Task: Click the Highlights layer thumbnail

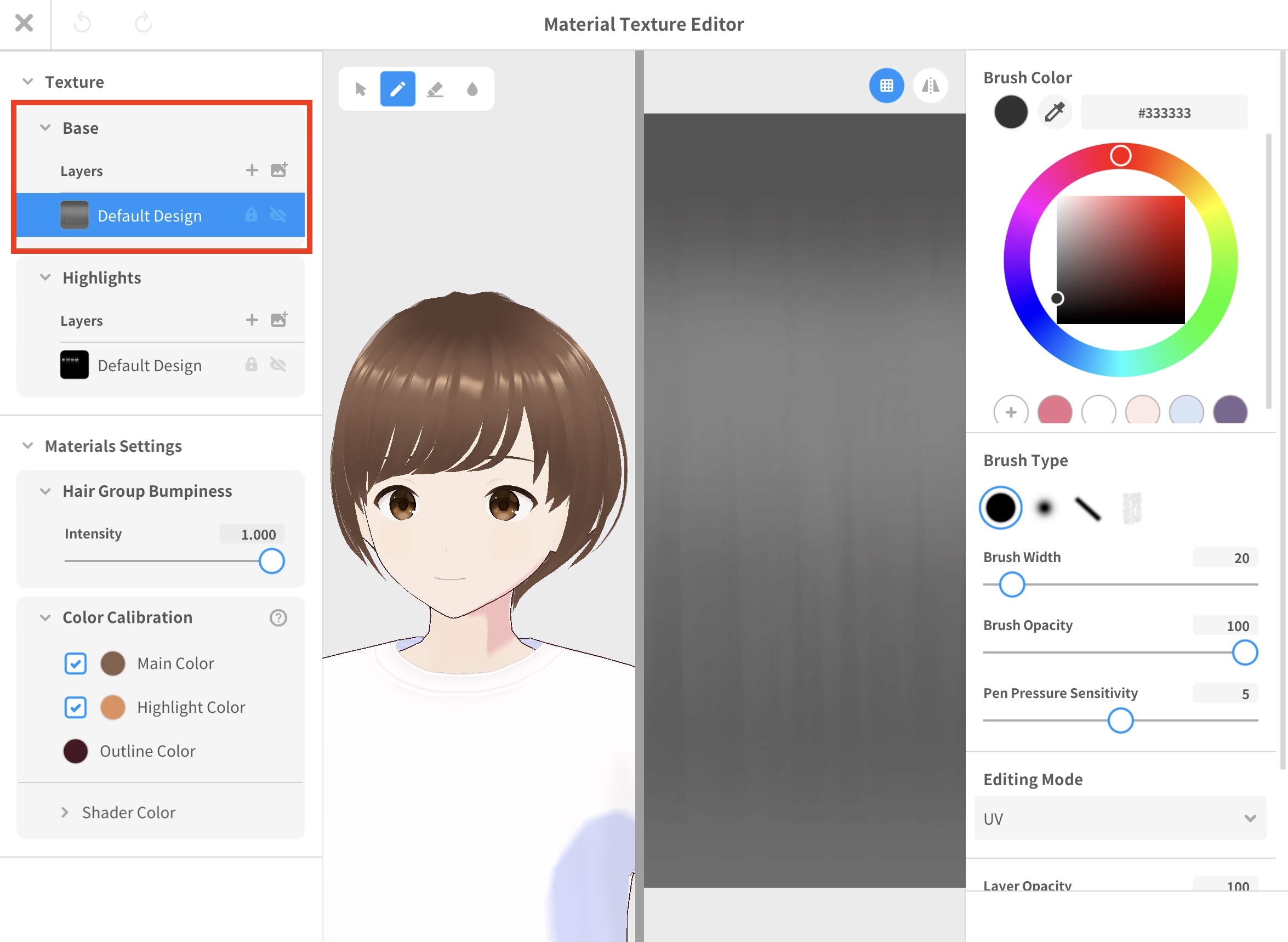Action: [75, 365]
